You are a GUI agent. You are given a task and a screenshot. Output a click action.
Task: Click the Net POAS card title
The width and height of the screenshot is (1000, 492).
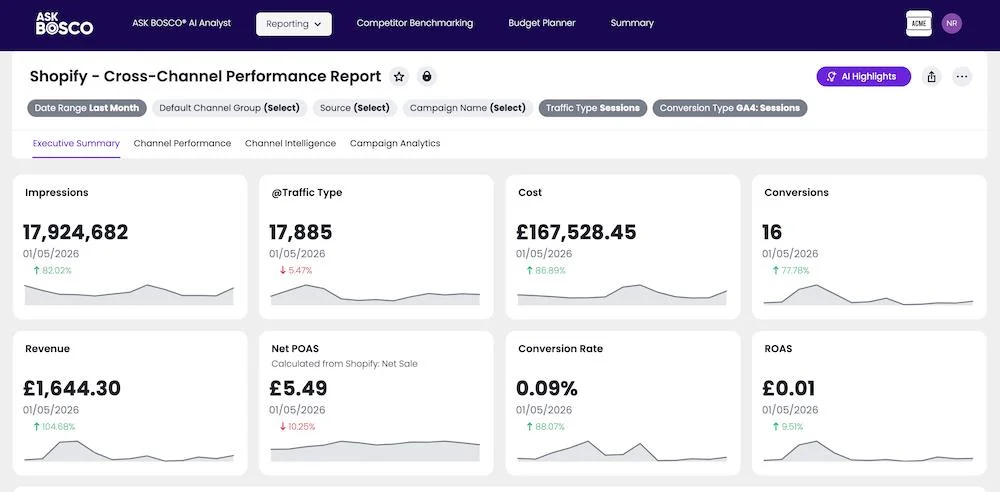click(295, 348)
